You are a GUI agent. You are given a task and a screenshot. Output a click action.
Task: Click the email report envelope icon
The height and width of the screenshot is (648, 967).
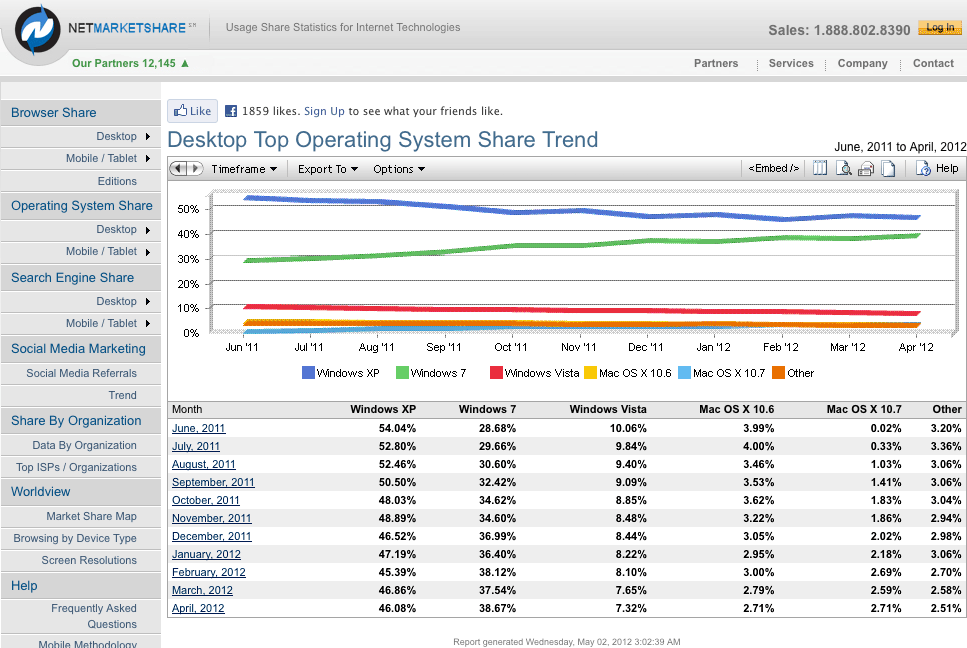pyautogui.click(x=866, y=168)
